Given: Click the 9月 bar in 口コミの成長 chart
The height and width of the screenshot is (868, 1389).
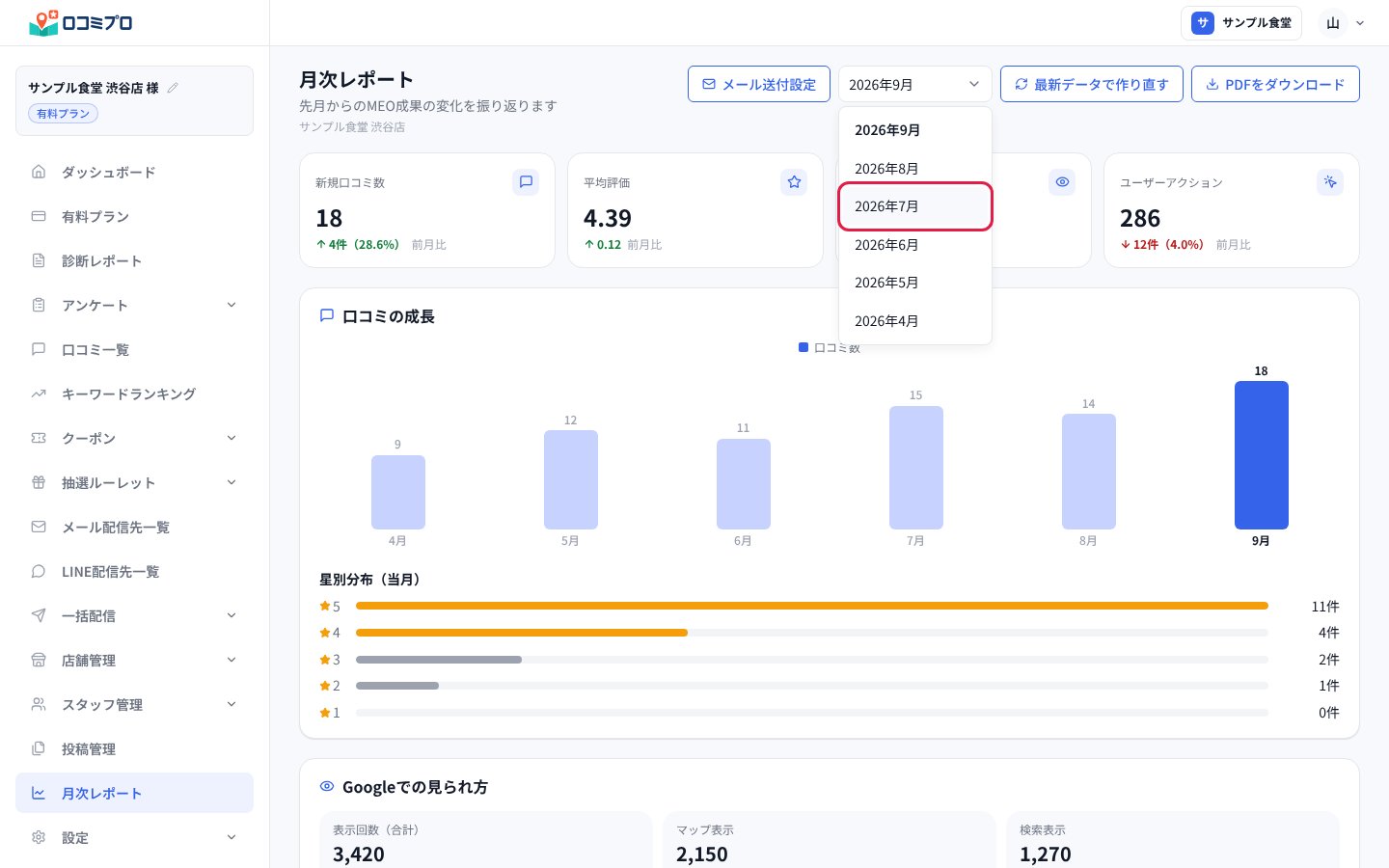Looking at the screenshot, I should tap(1261, 455).
